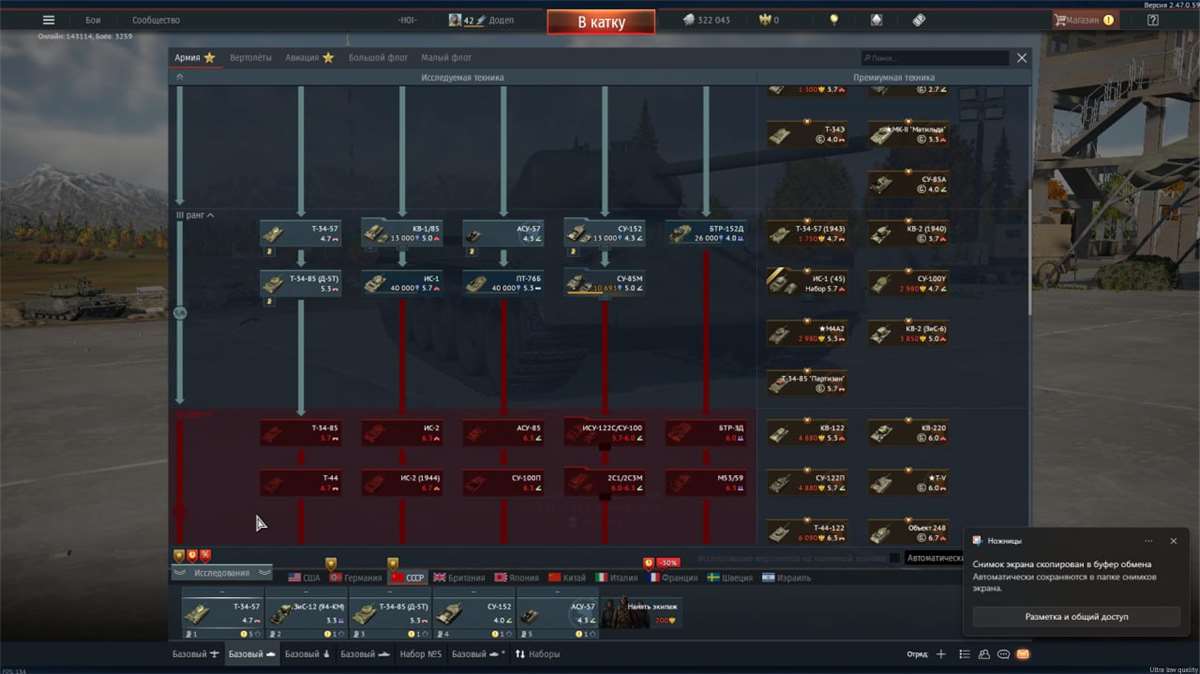Collapse the III ранг section
Screen dimensions: 1200x674
point(194,215)
